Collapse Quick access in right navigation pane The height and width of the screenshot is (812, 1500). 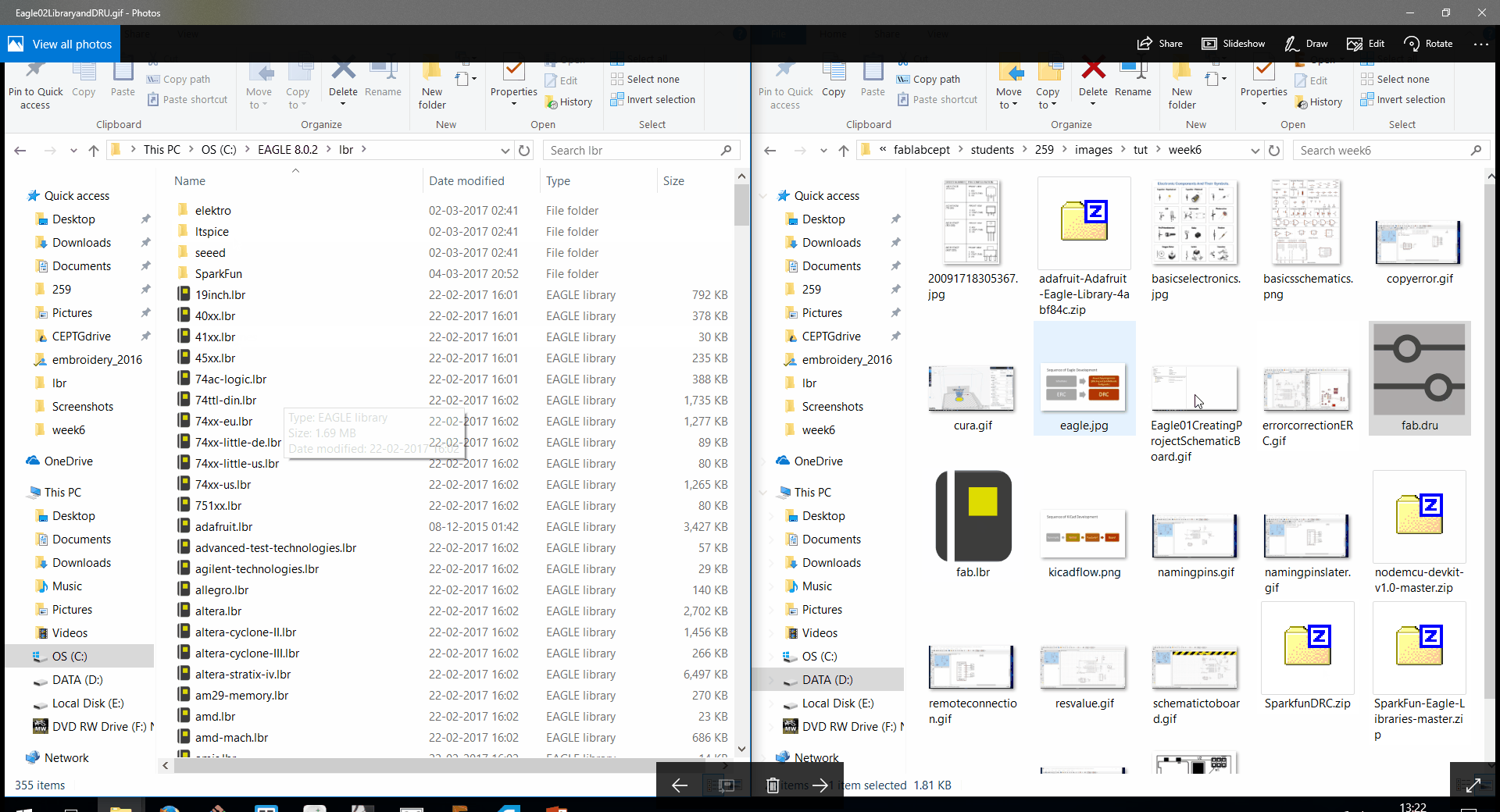tap(762, 196)
